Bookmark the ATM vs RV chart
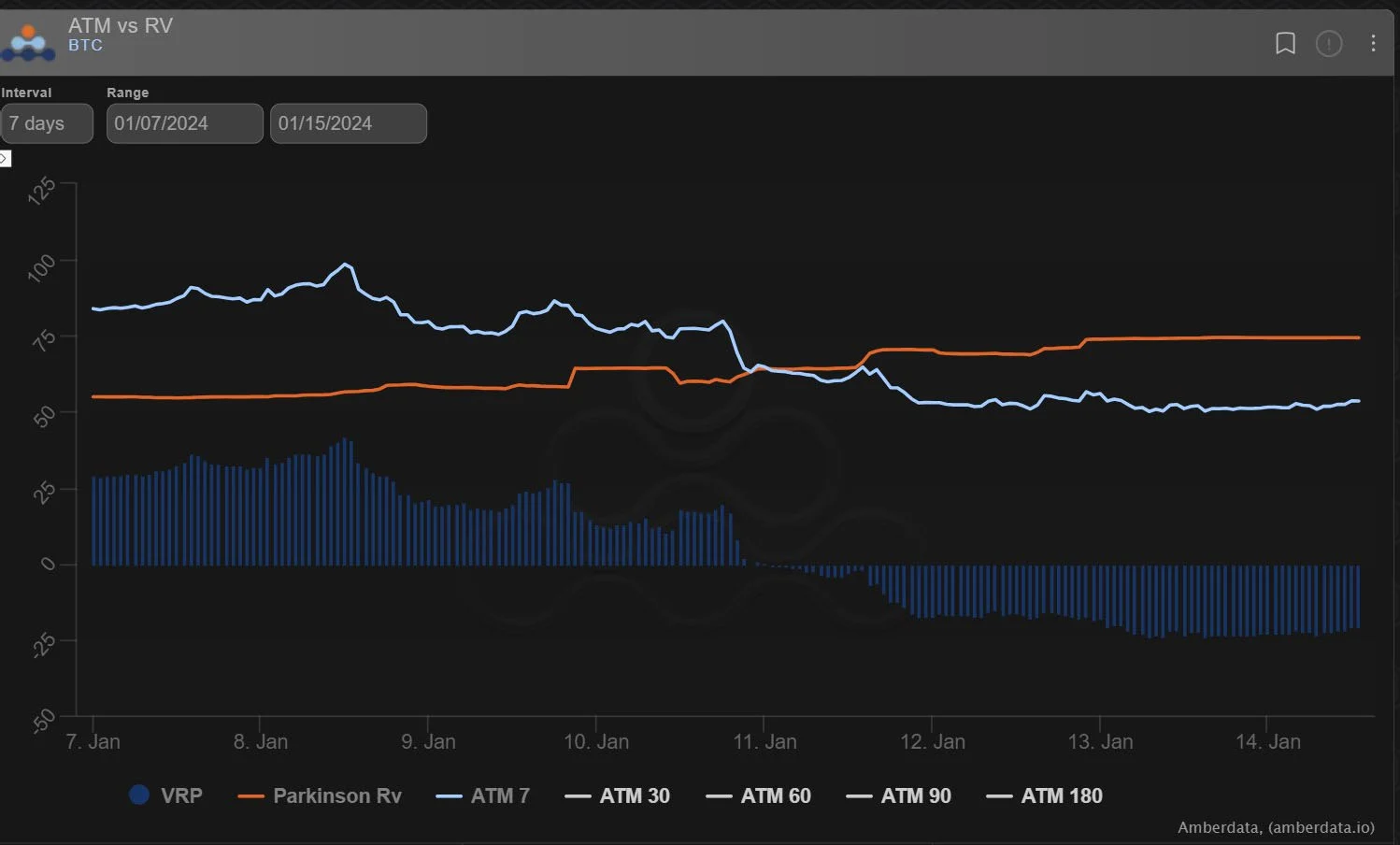Screen dimensions: 1400x845 [1285, 43]
